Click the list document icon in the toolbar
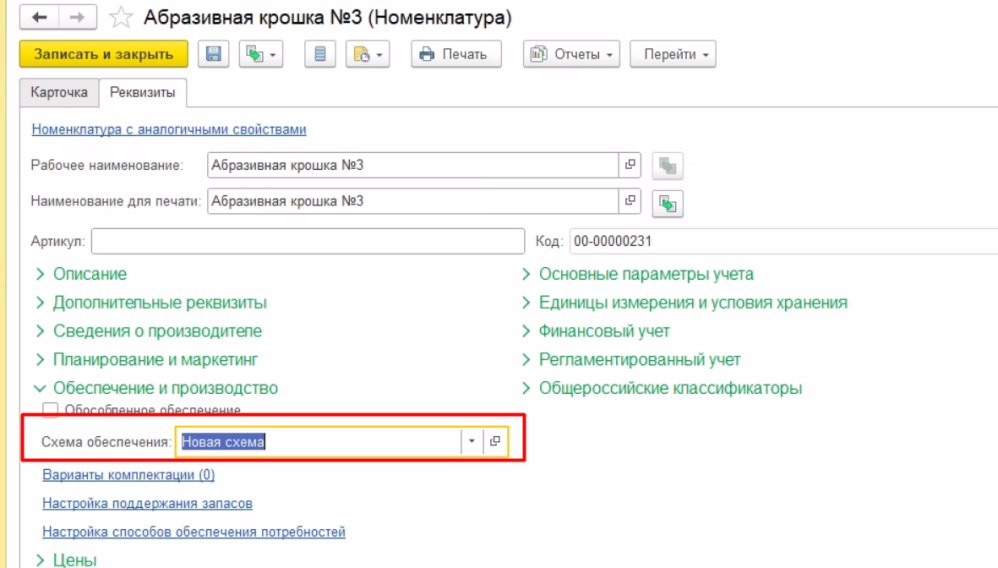The image size is (998, 568). click(320, 55)
